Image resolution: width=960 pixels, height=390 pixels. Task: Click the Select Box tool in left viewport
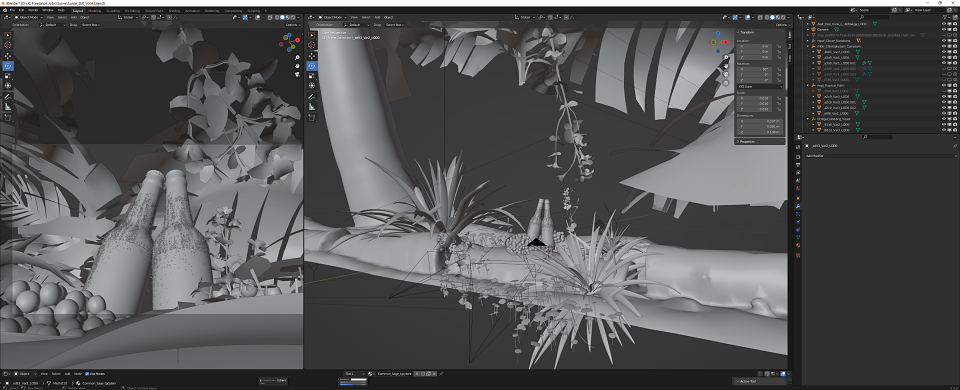click(x=8, y=36)
